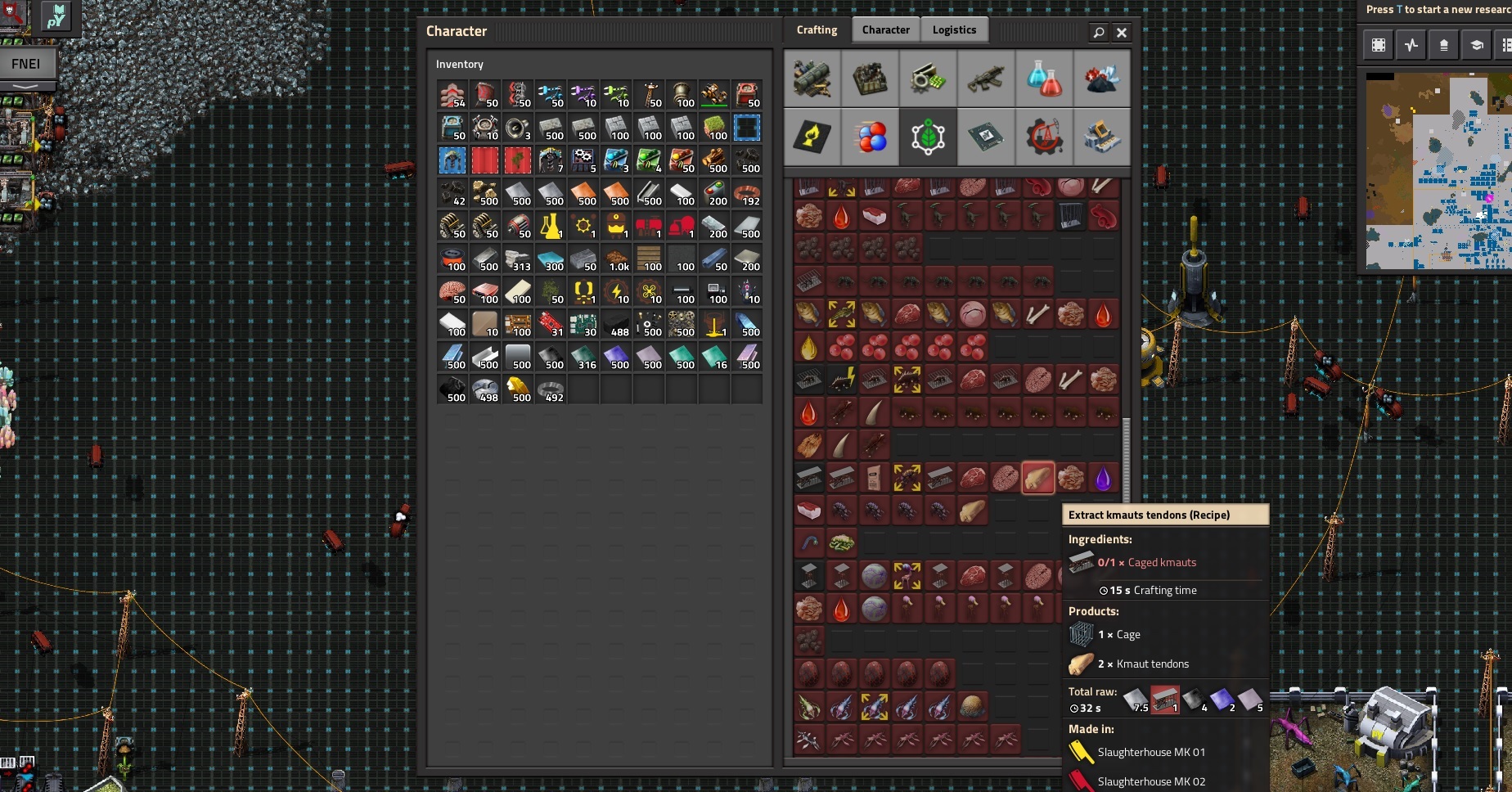Viewport: 1512px width, 792px height.
Task: Select the brain item in inventory
Action: [452, 292]
